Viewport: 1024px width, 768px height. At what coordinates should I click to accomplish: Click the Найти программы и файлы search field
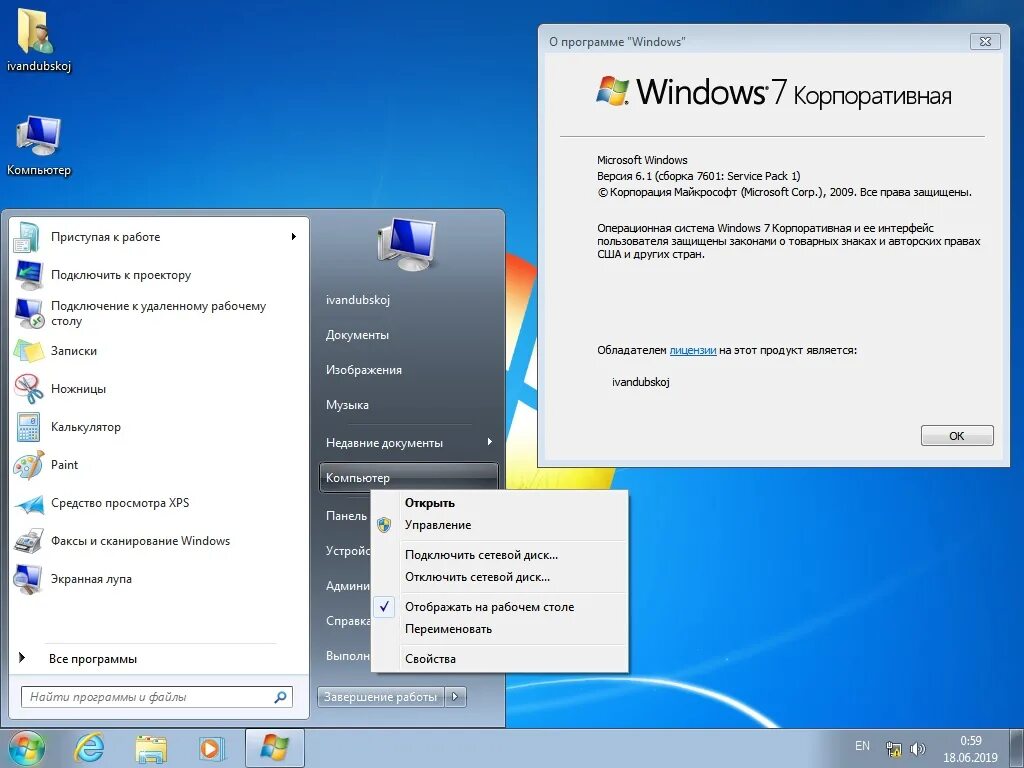coord(157,697)
